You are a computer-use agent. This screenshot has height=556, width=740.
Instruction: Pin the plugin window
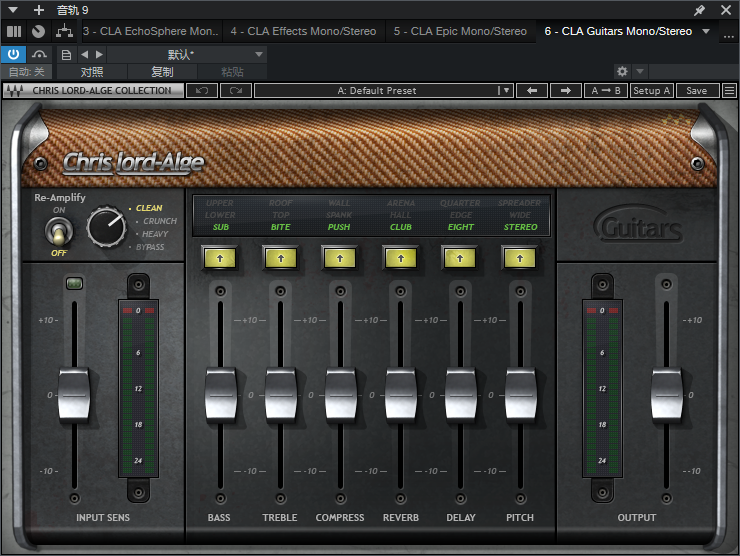coord(699,10)
